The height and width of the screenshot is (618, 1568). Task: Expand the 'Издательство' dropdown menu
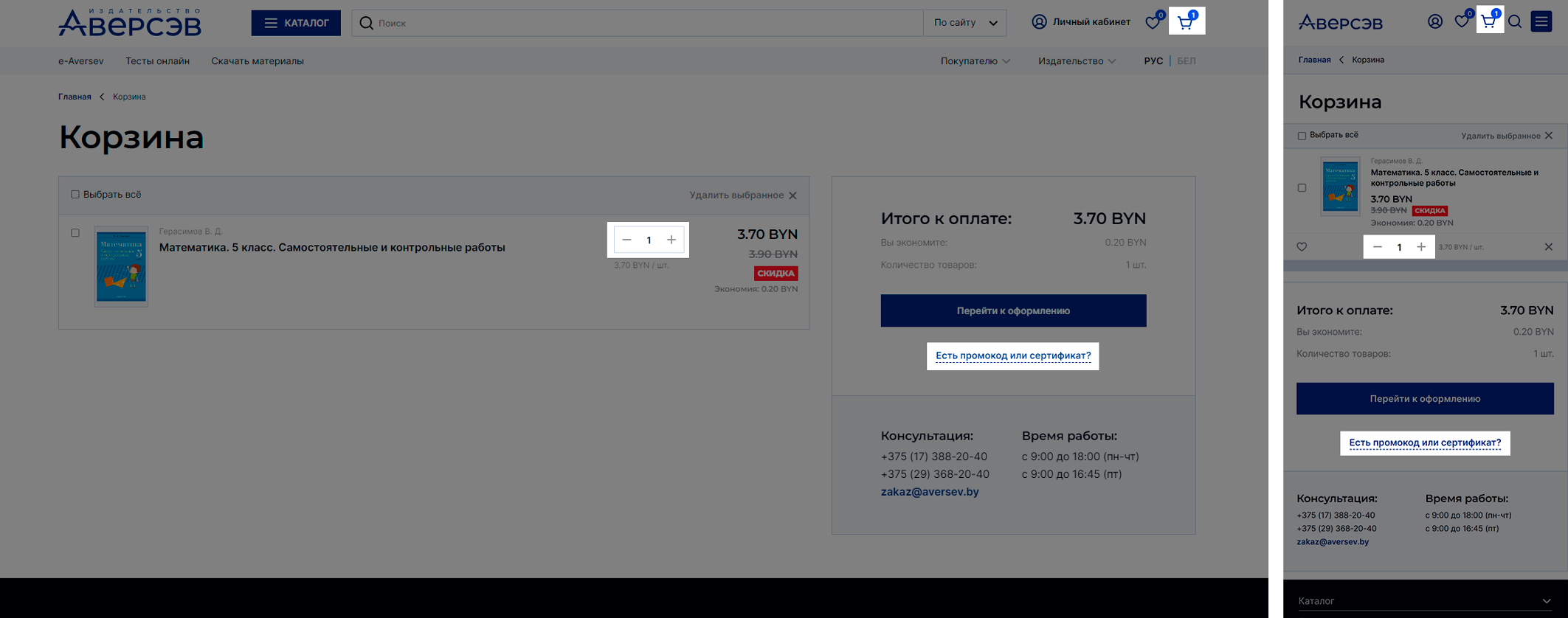1077,61
